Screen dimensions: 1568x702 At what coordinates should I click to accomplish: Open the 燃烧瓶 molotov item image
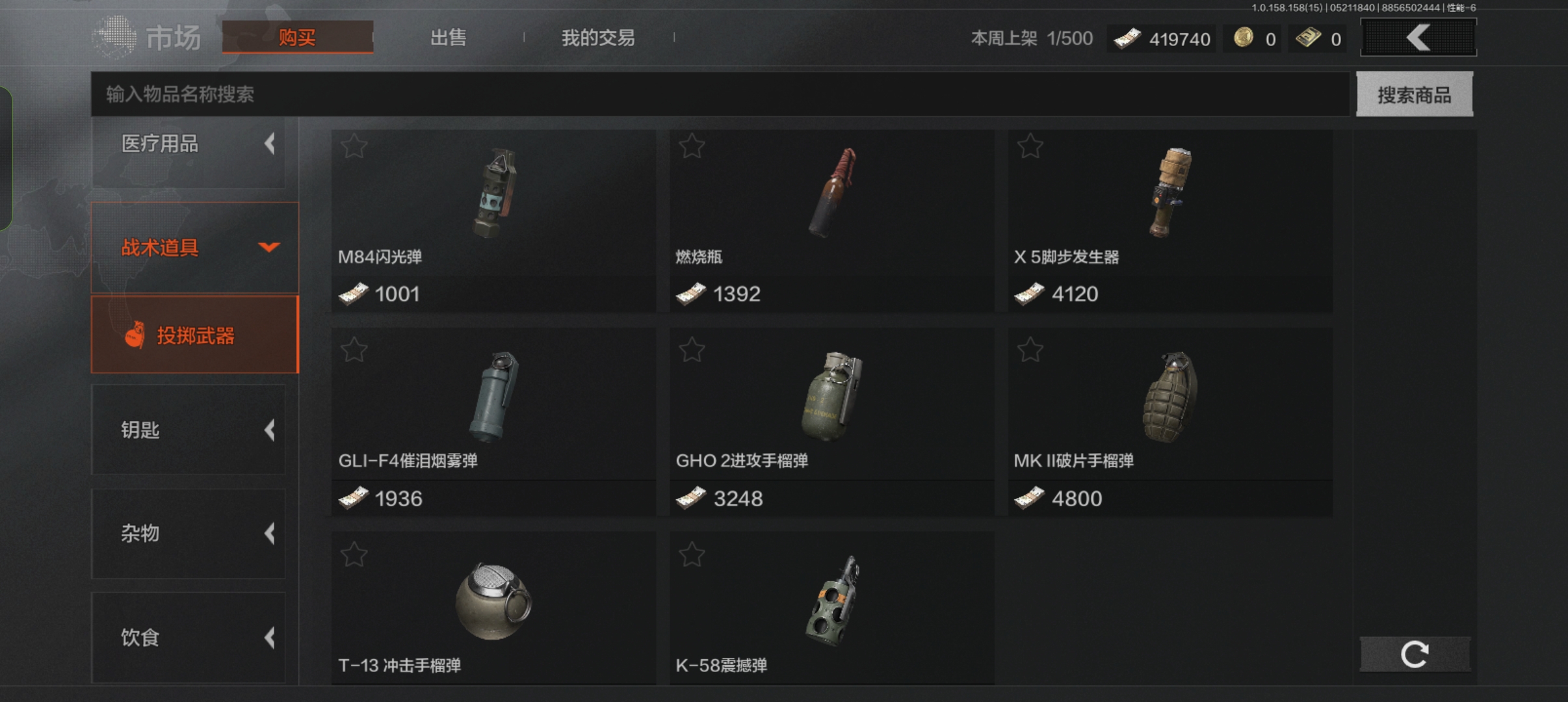833,193
